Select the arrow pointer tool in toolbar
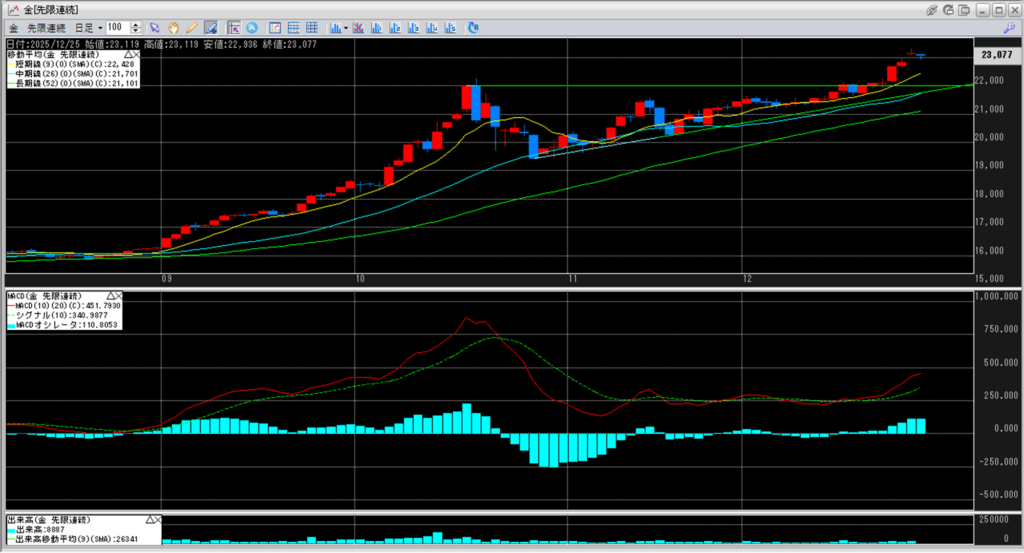The image size is (1024, 553). [154, 27]
